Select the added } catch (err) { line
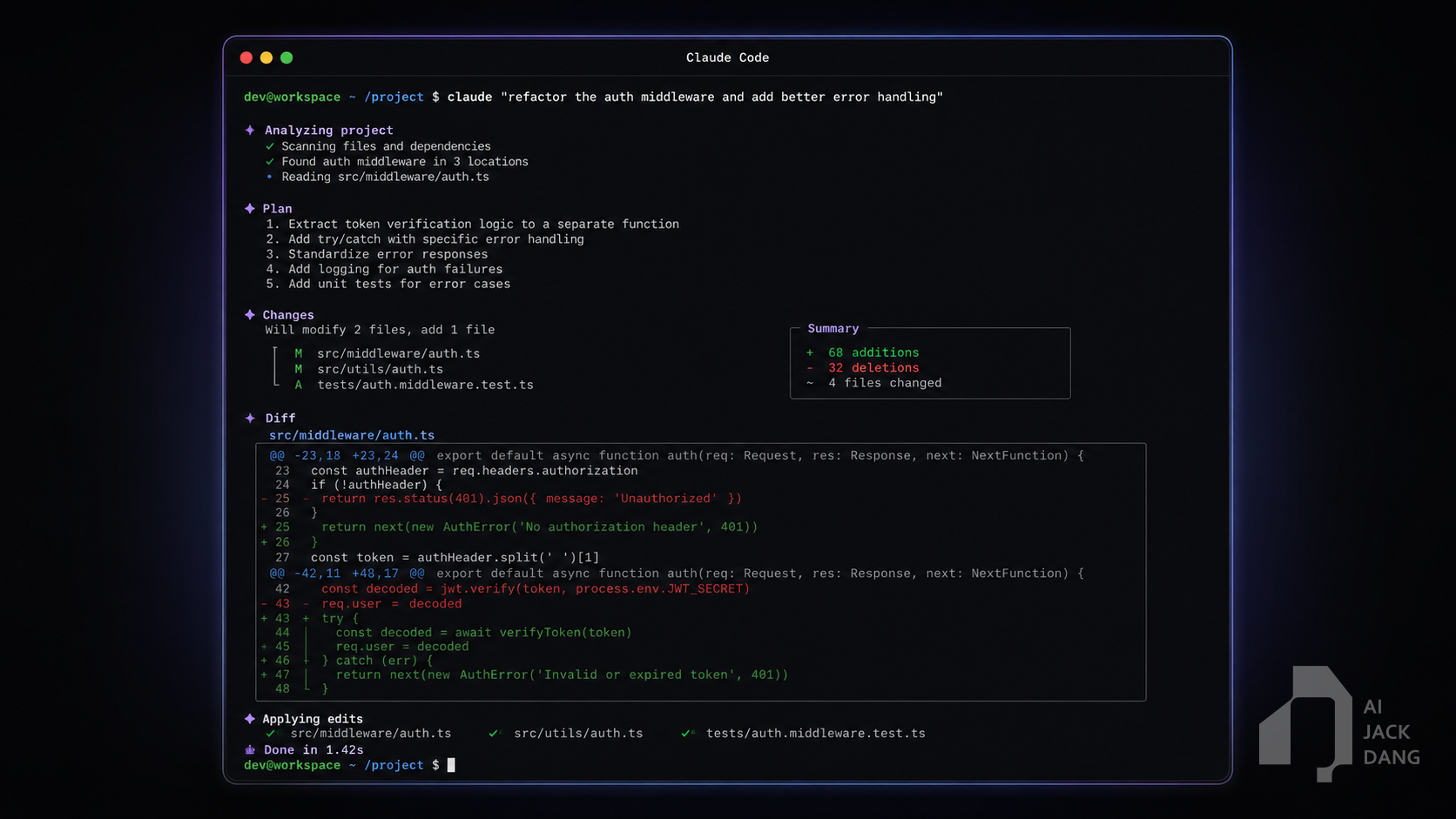Viewport: 1456px width, 819px height. tap(377, 661)
